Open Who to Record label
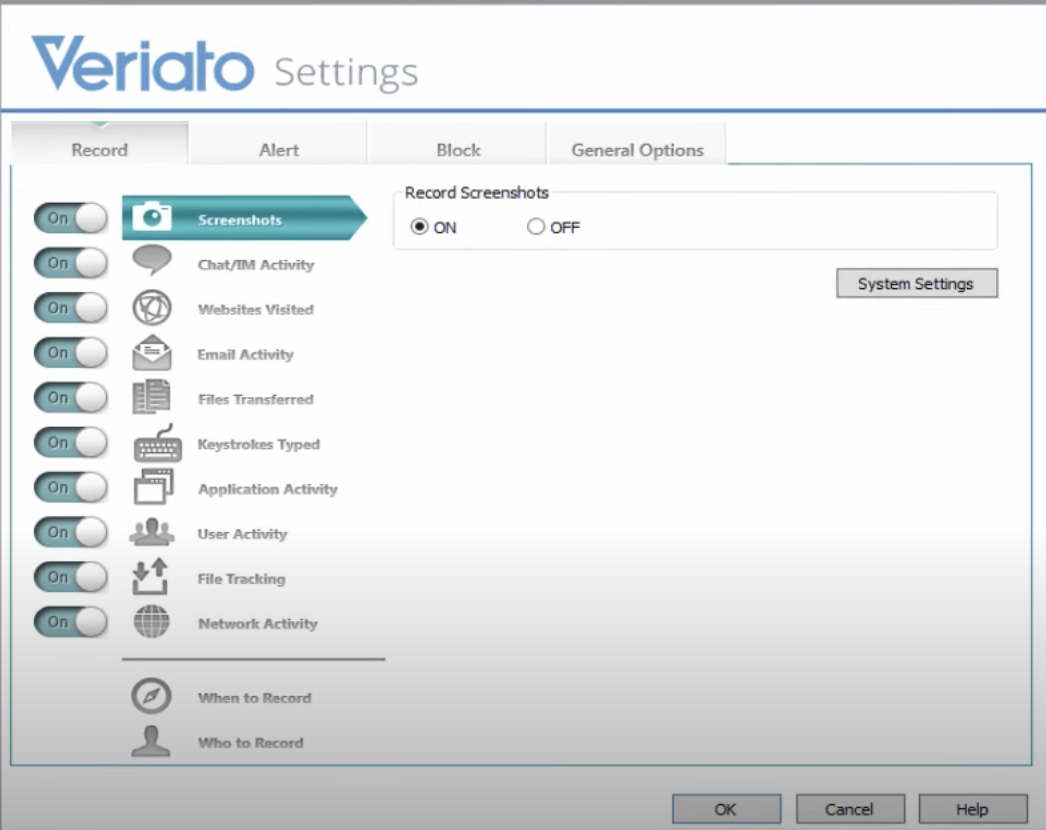The image size is (1046, 830). click(x=251, y=743)
